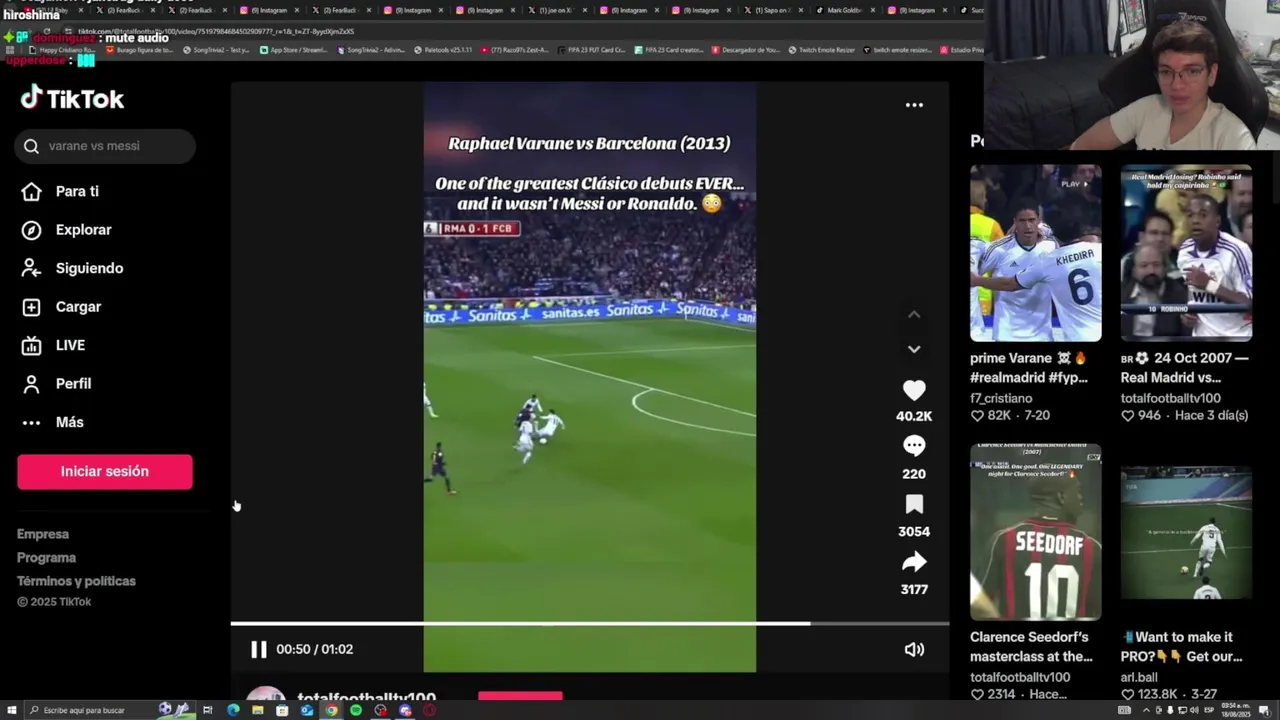Open the Empresa footer link

(43, 534)
